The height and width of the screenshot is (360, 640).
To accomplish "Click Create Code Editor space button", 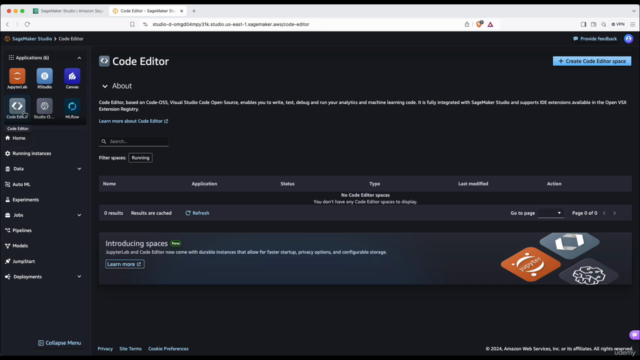I will tap(592, 61).
